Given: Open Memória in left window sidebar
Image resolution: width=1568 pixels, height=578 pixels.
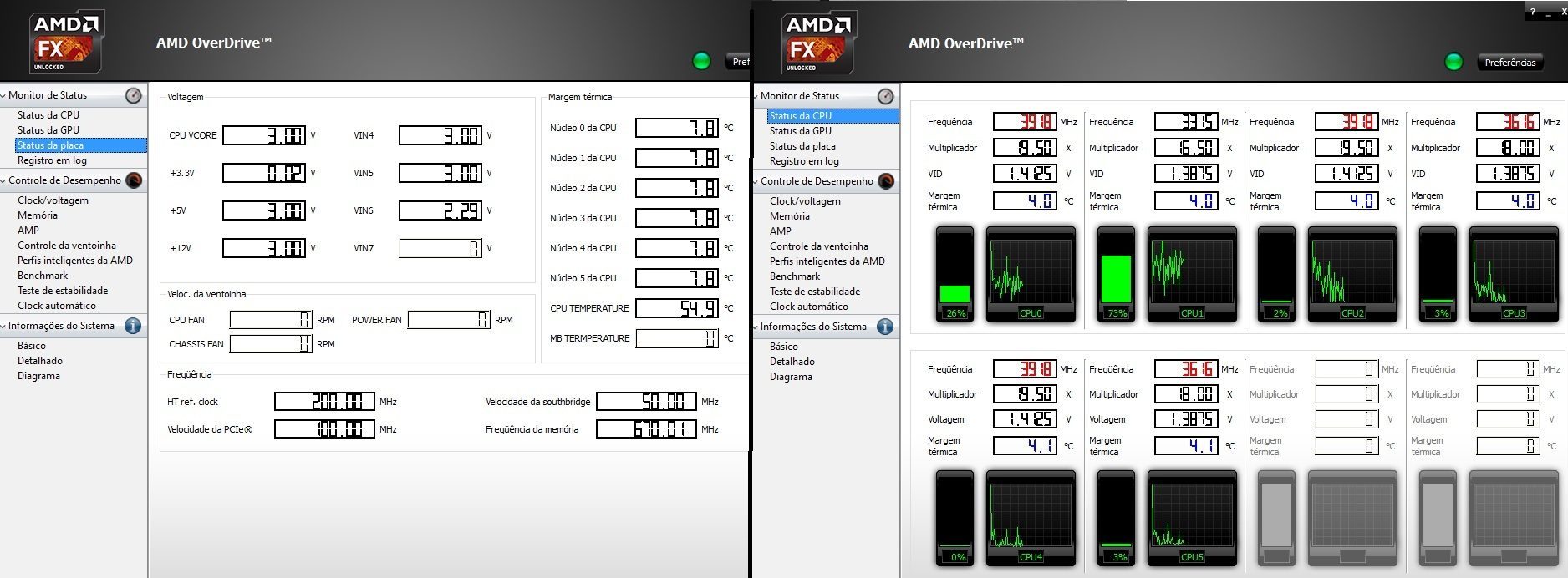Looking at the screenshot, I should [38, 215].
